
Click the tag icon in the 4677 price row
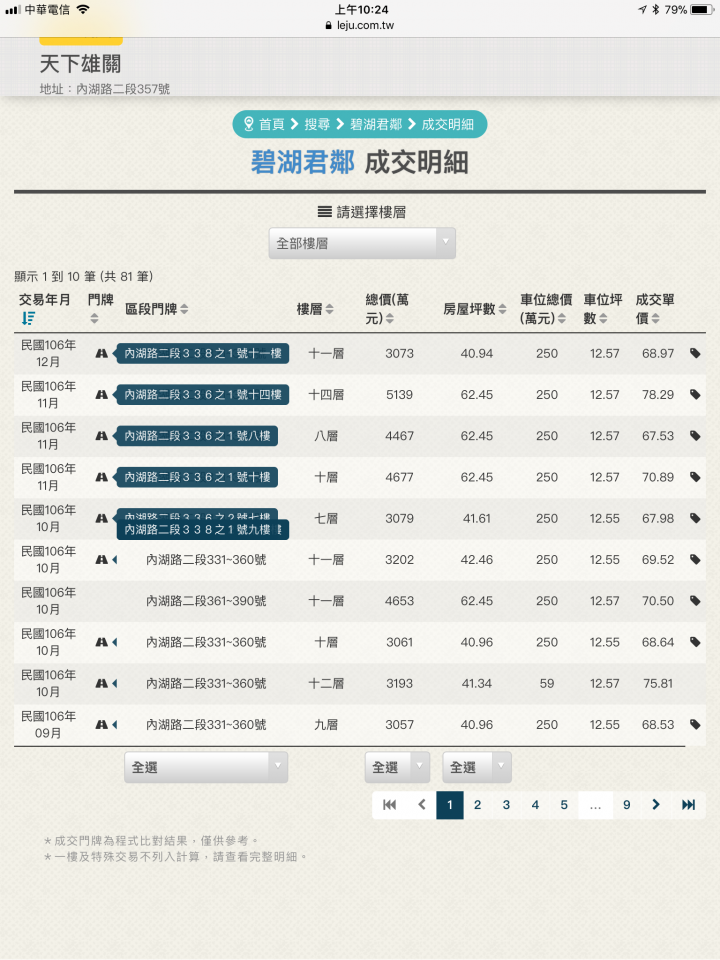click(x=695, y=477)
